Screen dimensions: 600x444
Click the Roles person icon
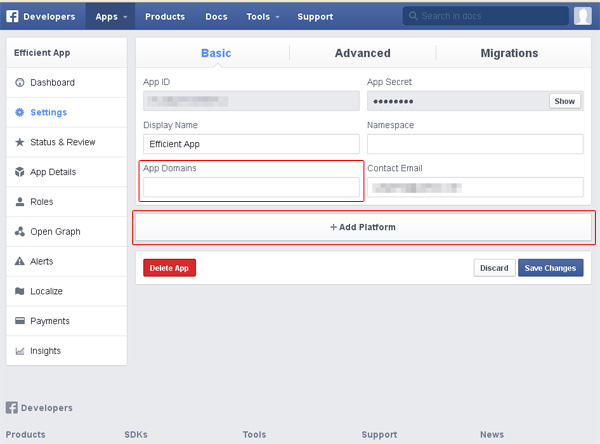tap(20, 202)
